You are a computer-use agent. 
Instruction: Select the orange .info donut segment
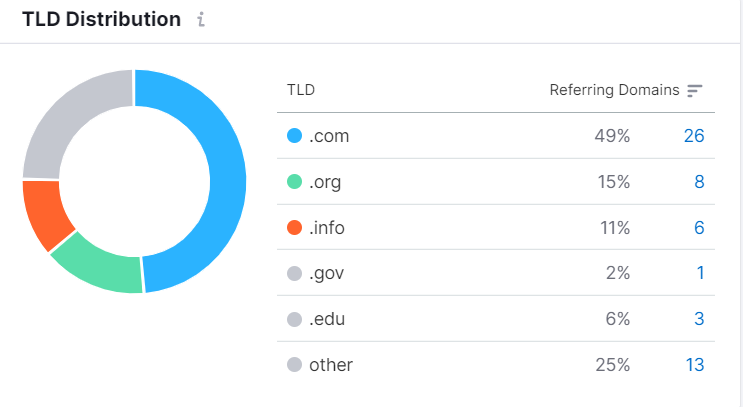[x=45, y=213]
